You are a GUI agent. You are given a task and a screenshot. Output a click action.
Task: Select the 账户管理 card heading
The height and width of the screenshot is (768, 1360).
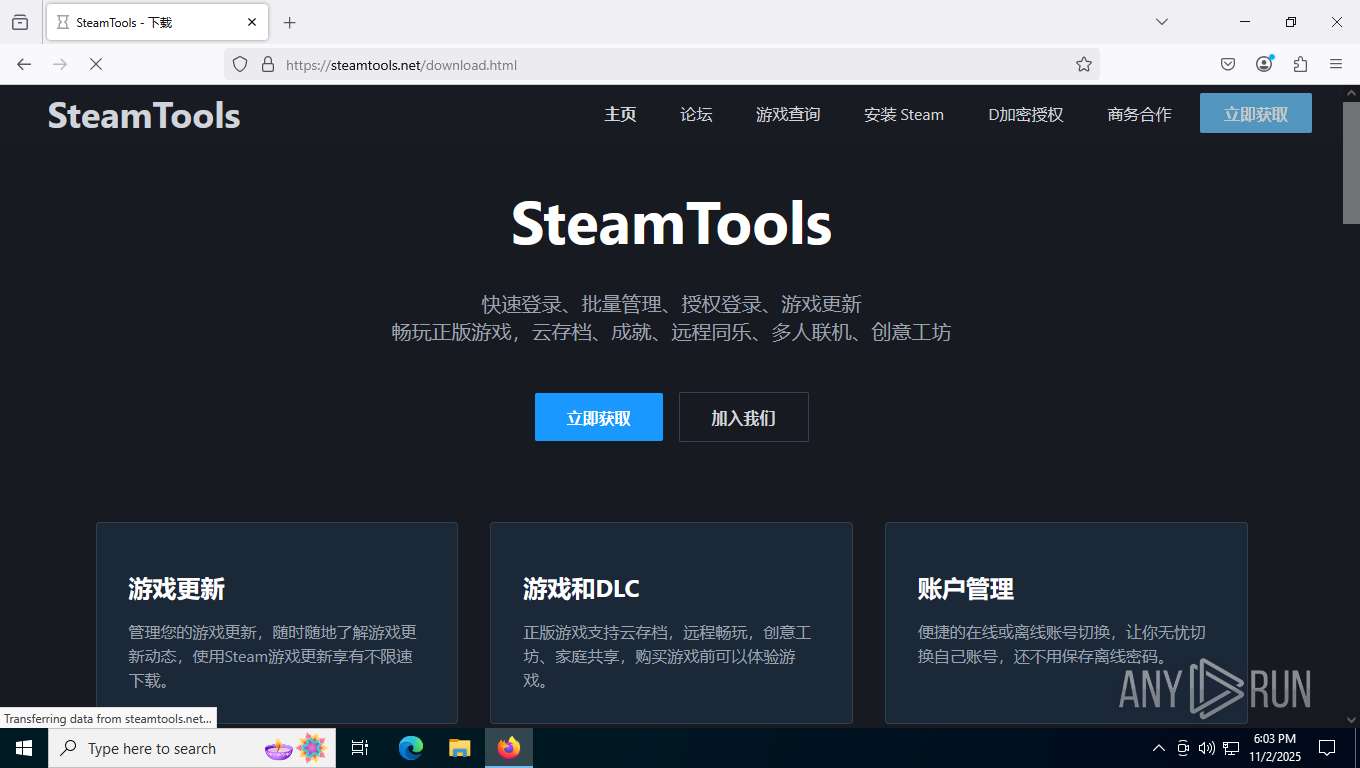pos(966,589)
